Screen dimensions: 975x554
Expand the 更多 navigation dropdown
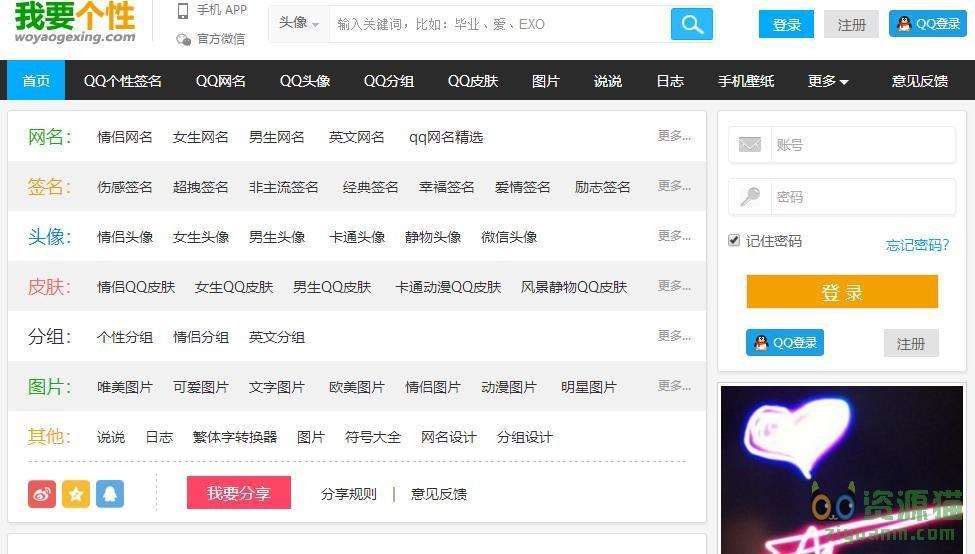click(x=828, y=81)
